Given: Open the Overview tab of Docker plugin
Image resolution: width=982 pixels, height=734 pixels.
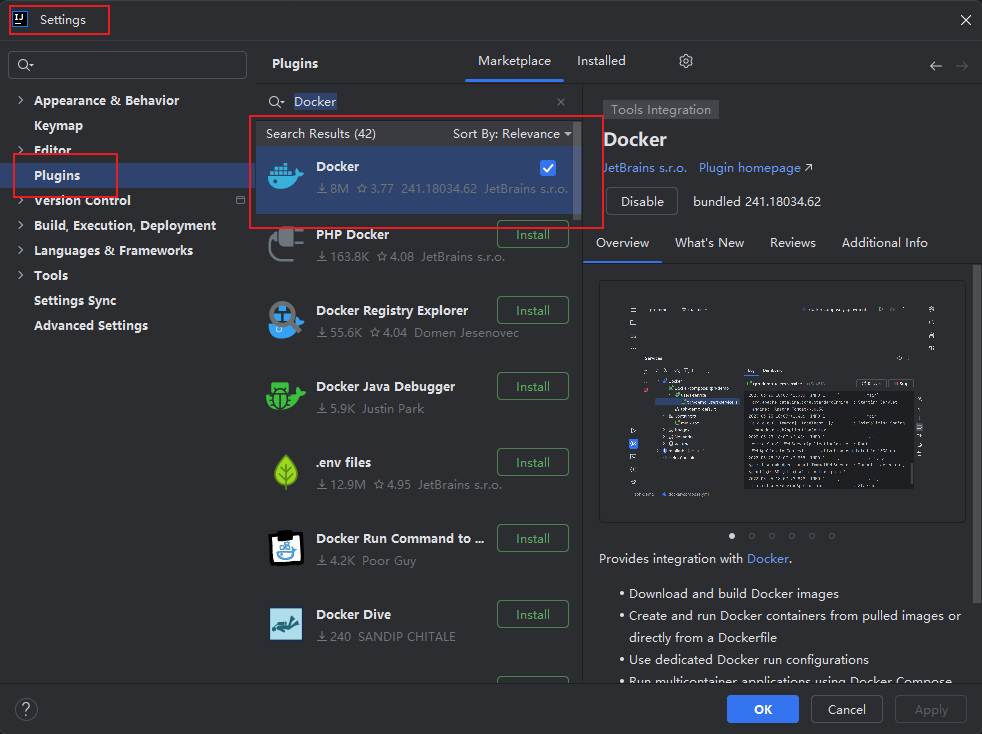Looking at the screenshot, I should (623, 242).
